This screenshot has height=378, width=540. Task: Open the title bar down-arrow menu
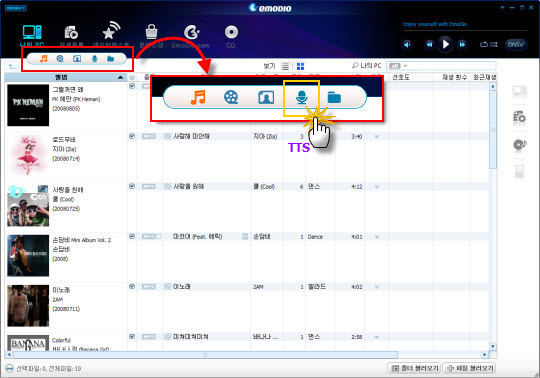(502, 8)
